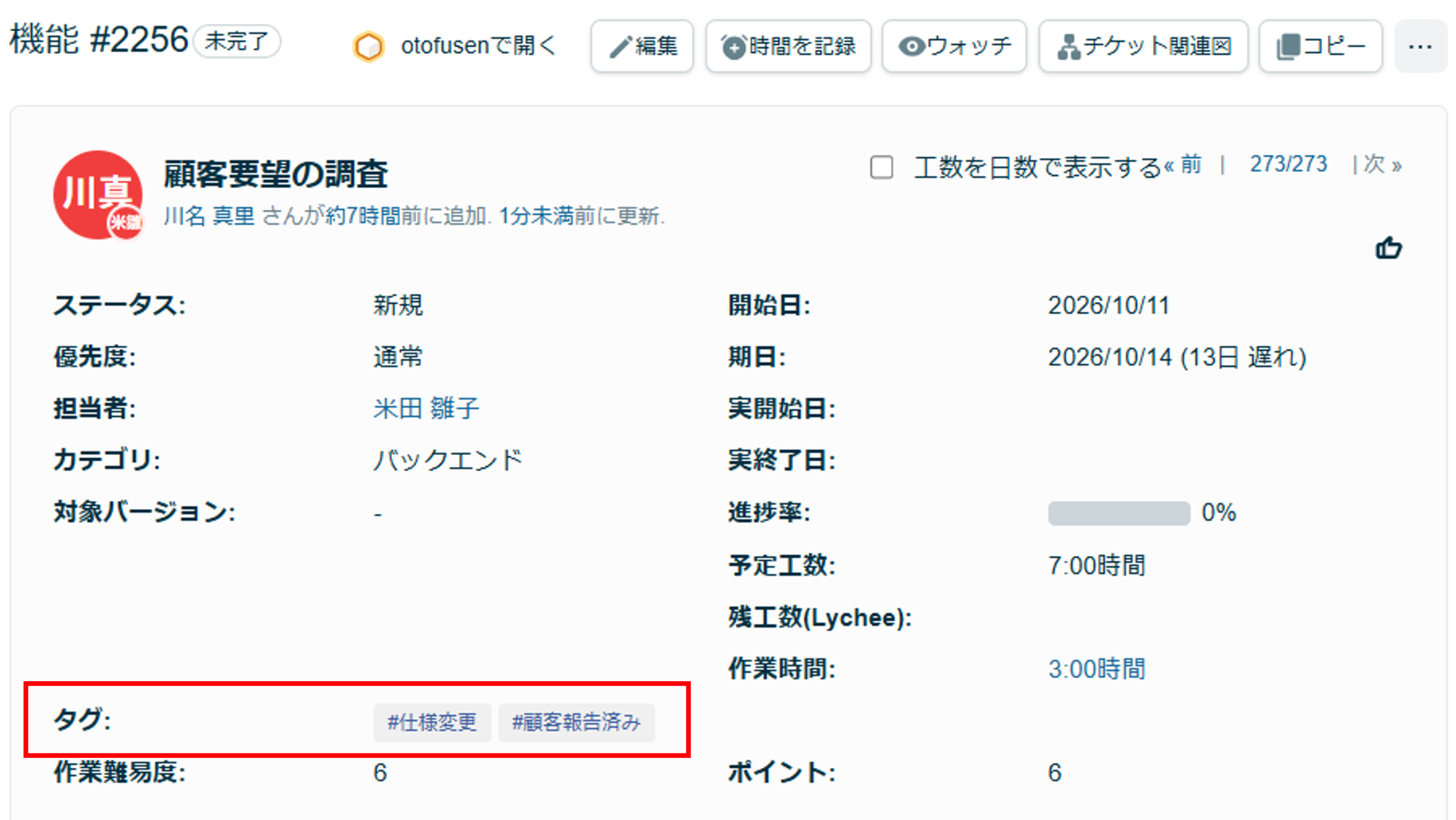Click ticket title 顧客要望の調査

(275, 174)
